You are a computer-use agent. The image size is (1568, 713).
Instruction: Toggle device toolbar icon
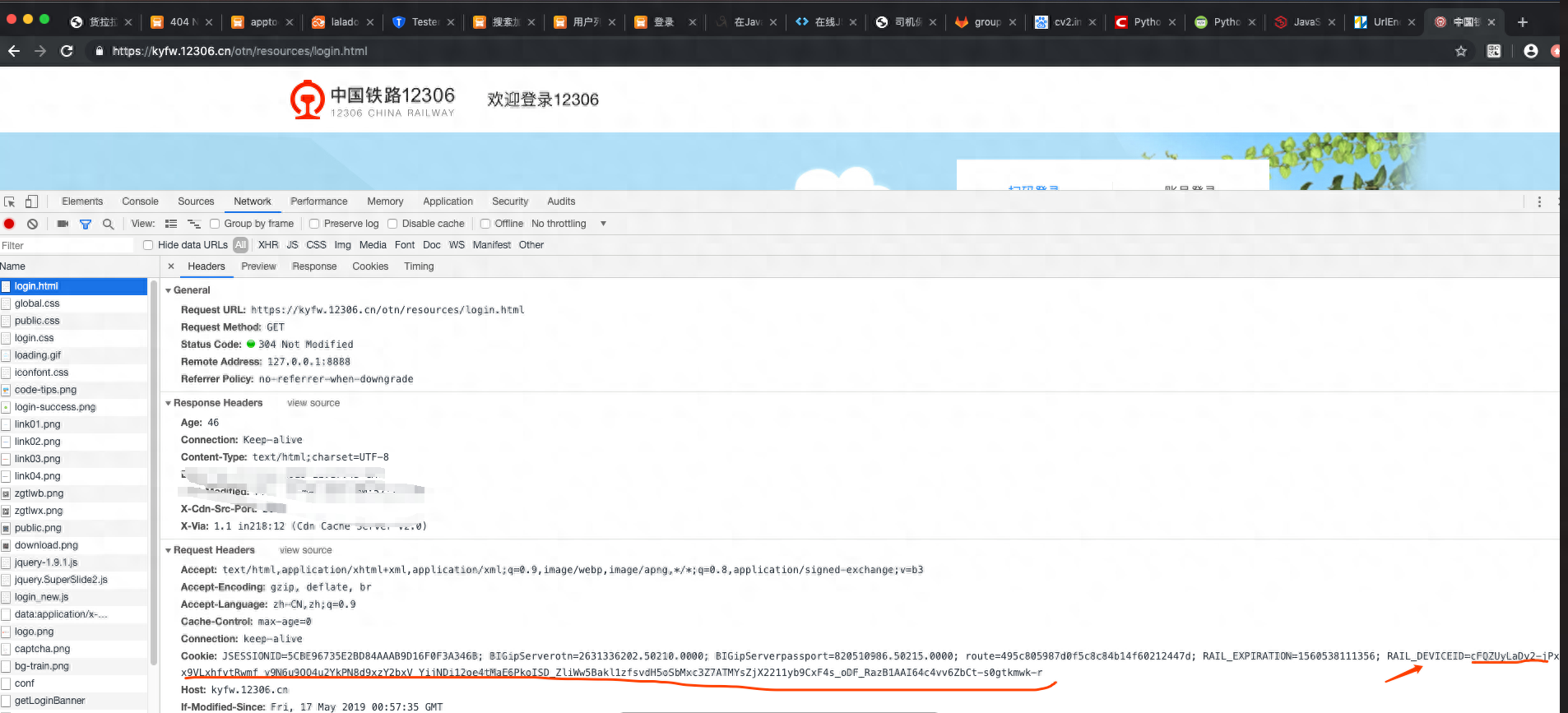[x=31, y=201]
